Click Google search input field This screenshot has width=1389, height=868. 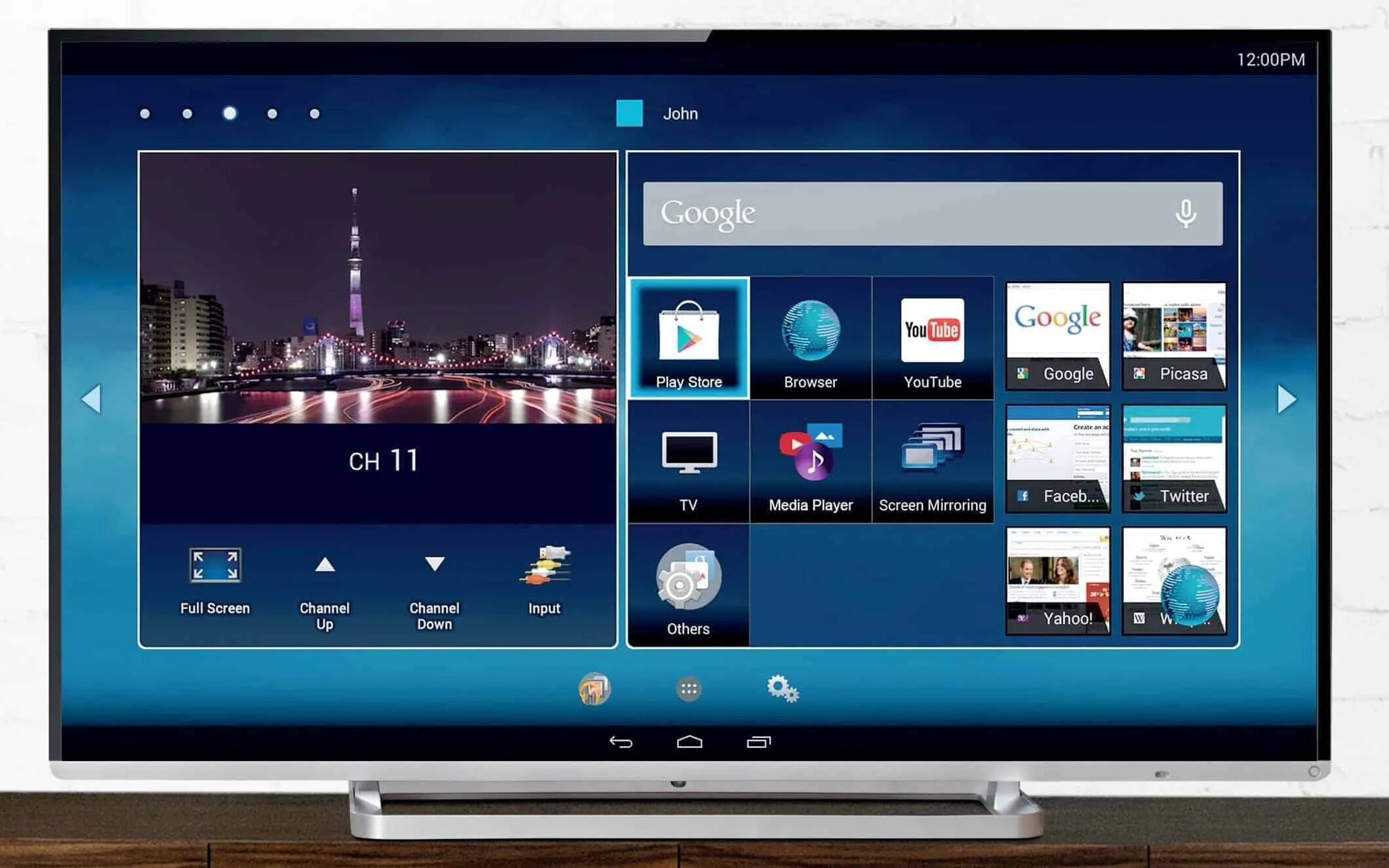coord(932,211)
